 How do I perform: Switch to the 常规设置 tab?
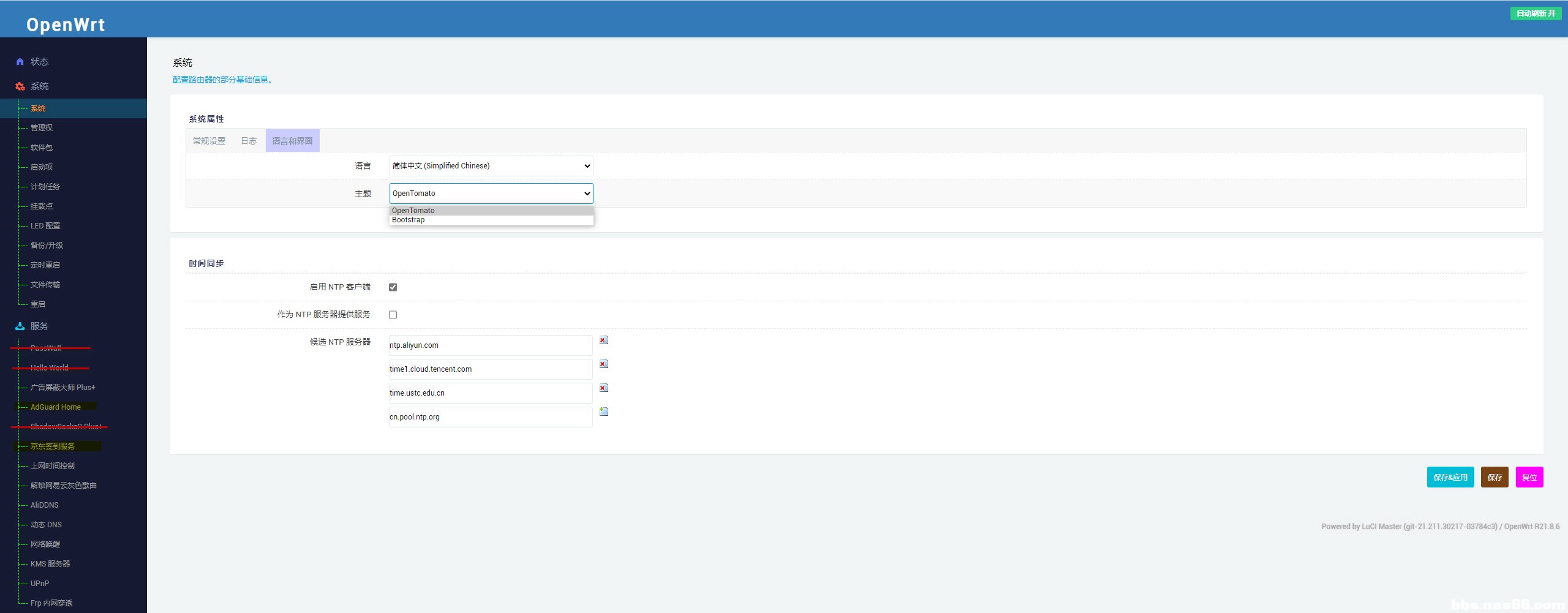(209, 141)
